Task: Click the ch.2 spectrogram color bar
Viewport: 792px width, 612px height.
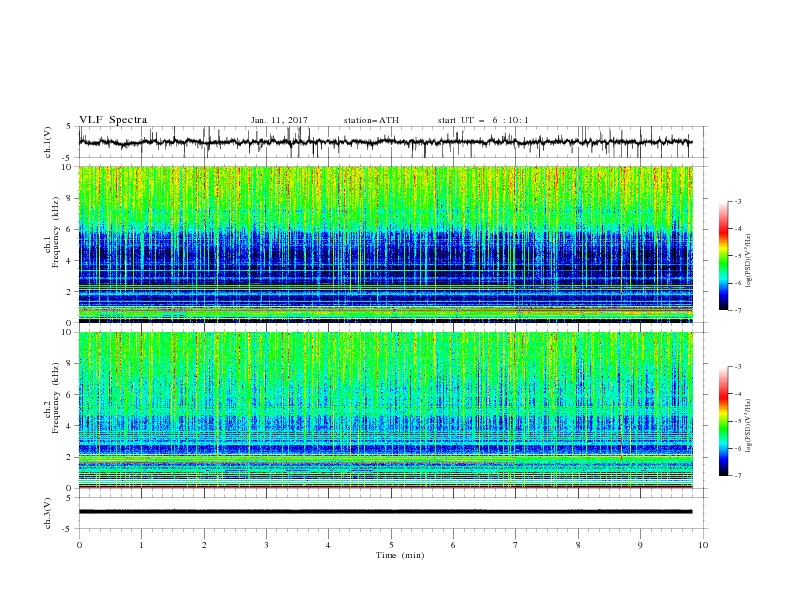Action: (723, 421)
